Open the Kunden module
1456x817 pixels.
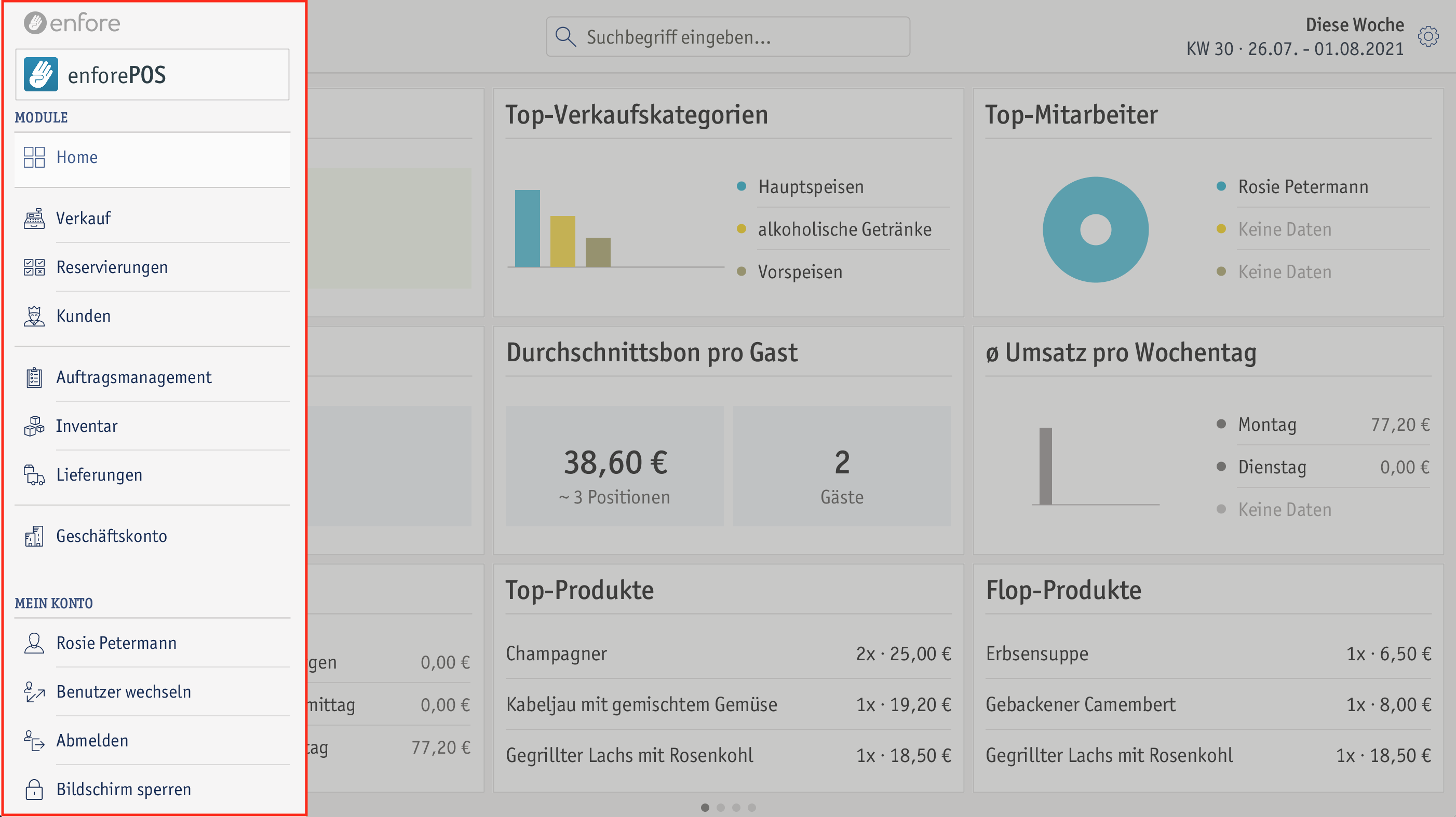(152, 316)
